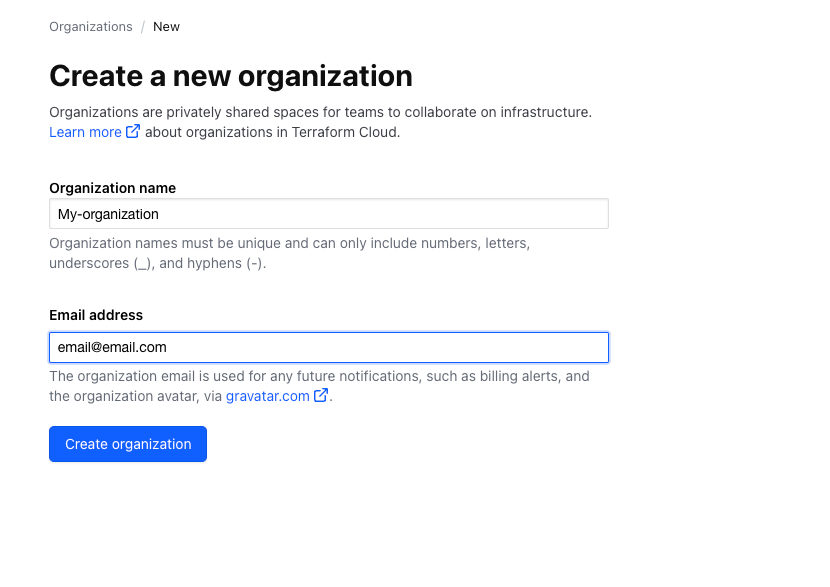Focus the Email address input field
830x587 pixels.
click(328, 347)
